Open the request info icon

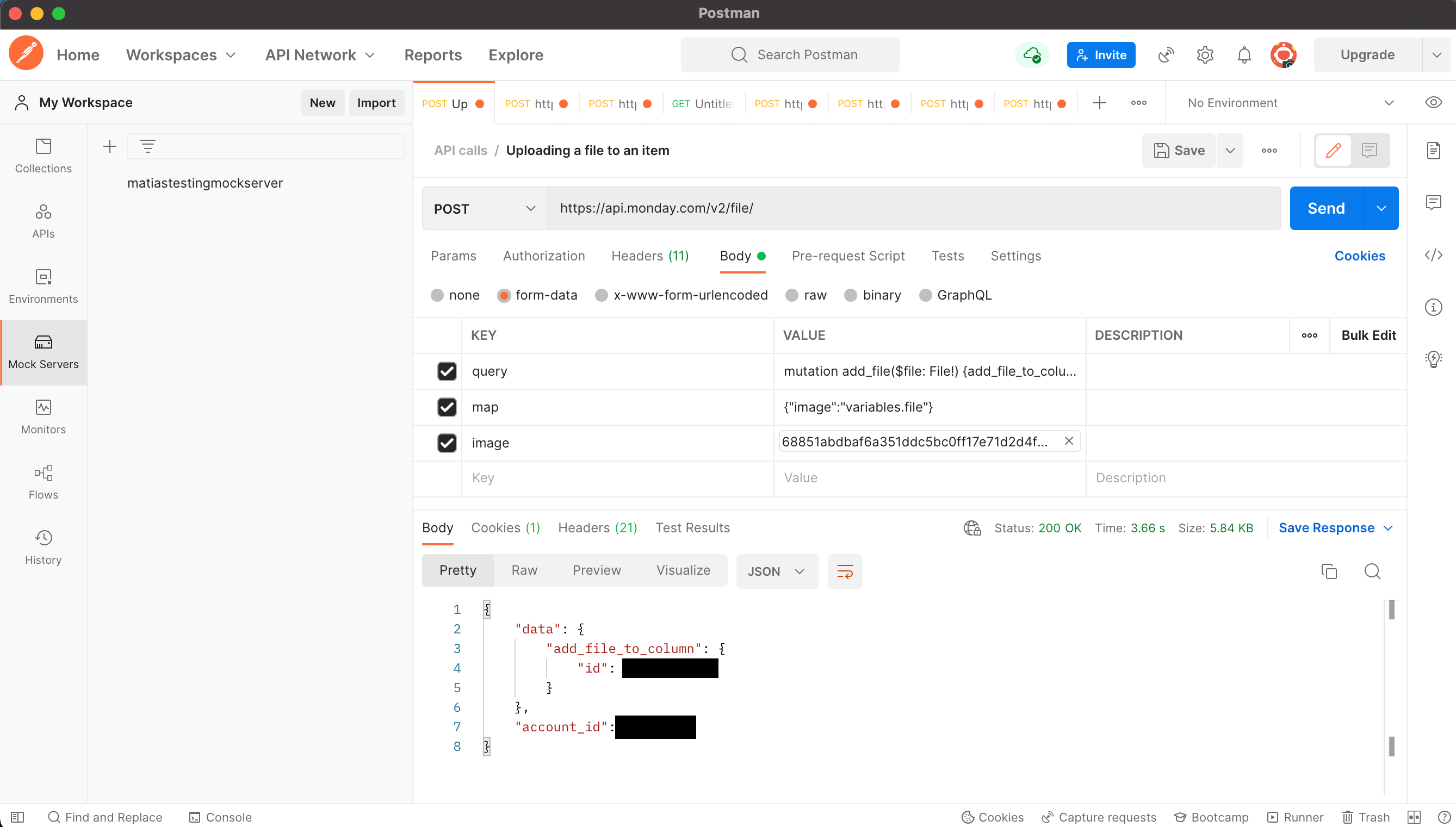point(1433,307)
